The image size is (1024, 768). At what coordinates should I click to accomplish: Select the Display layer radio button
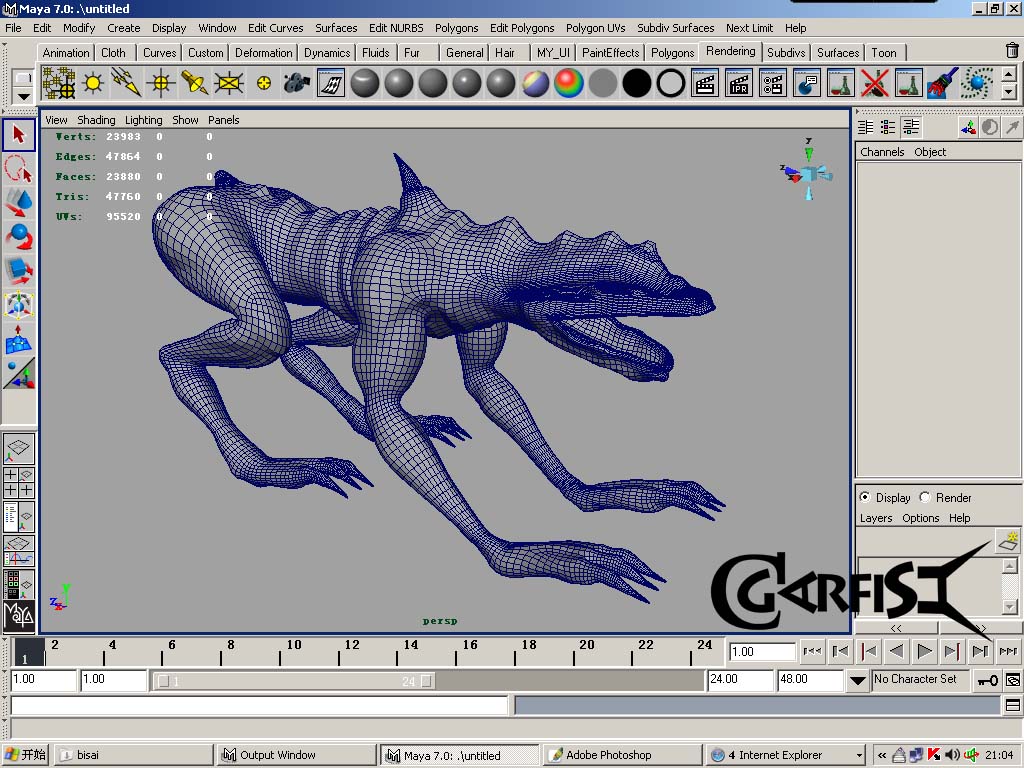pos(865,497)
